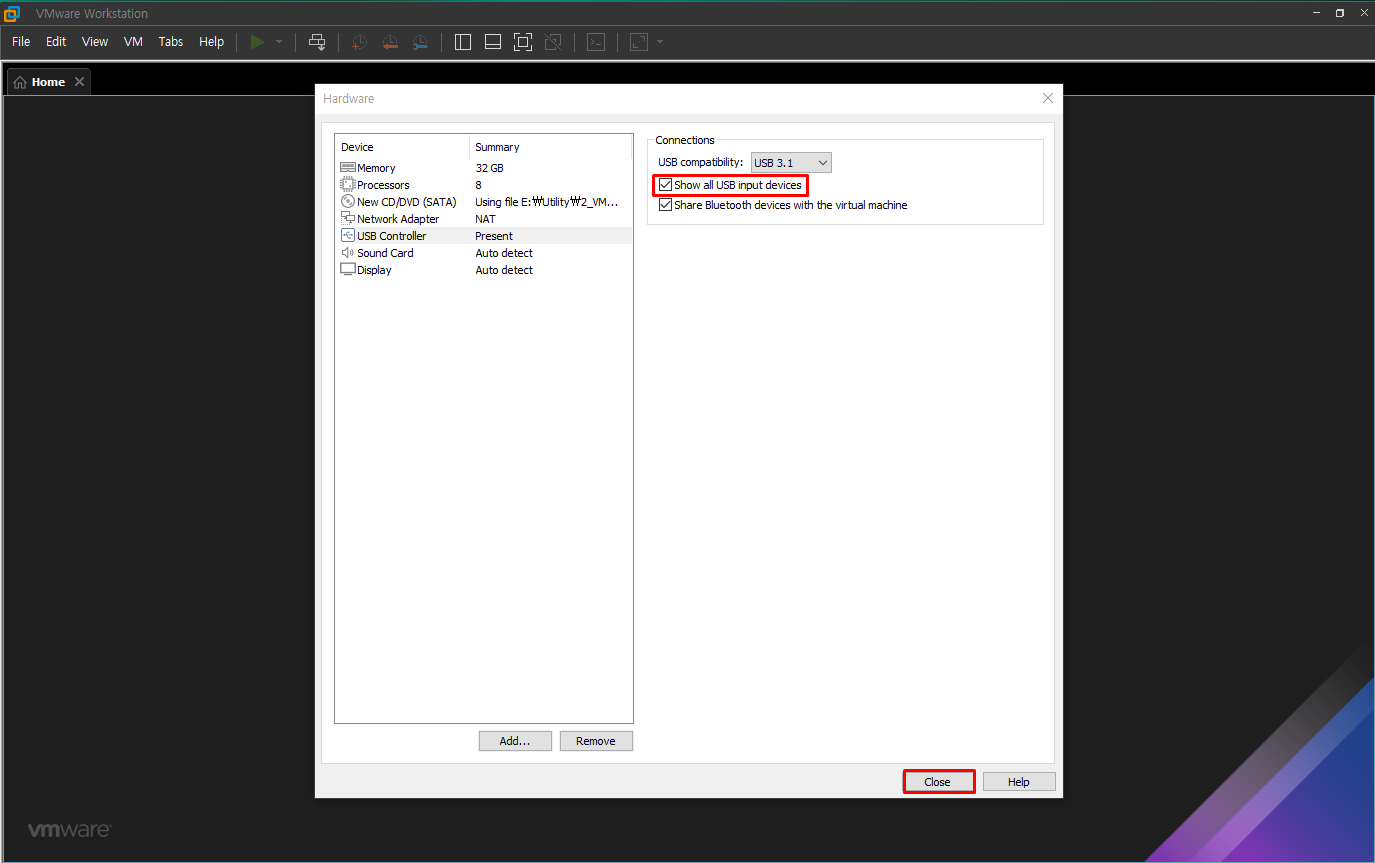Select the Processors device row
The width and height of the screenshot is (1375, 863).
click(484, 185)
